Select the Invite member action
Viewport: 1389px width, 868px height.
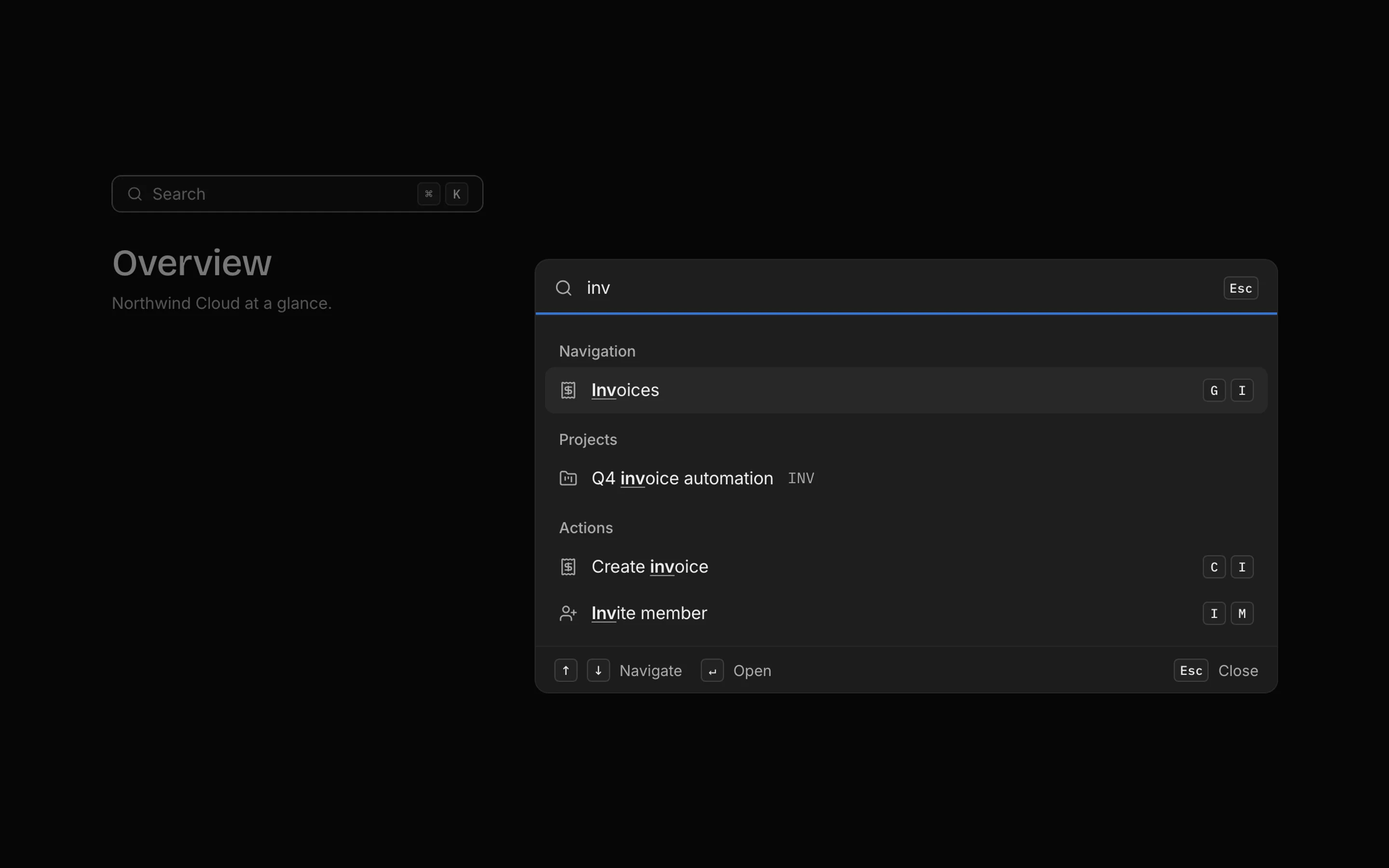pyautogui.click(x=906, y=613)
